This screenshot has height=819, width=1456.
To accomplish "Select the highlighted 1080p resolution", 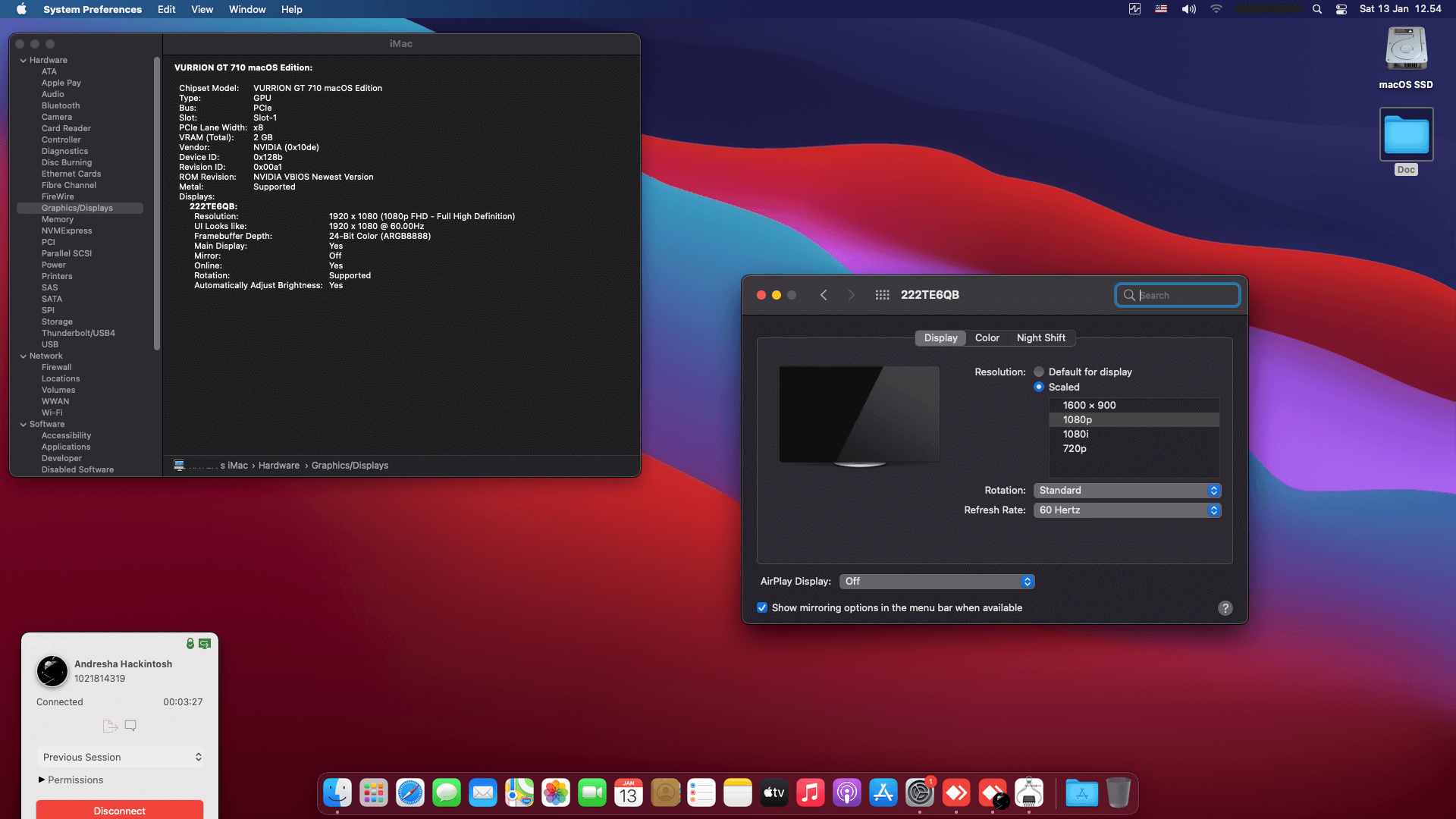I will (x=1134, y=419).
